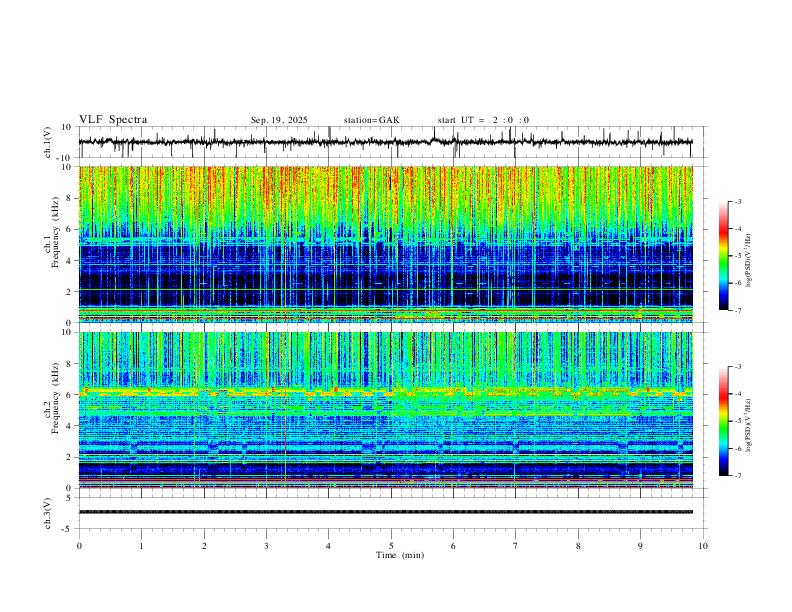Click the time axis tick label "8"
This screenshot has width=792, height=612.
pyautogui.click(x=578, y=546)
